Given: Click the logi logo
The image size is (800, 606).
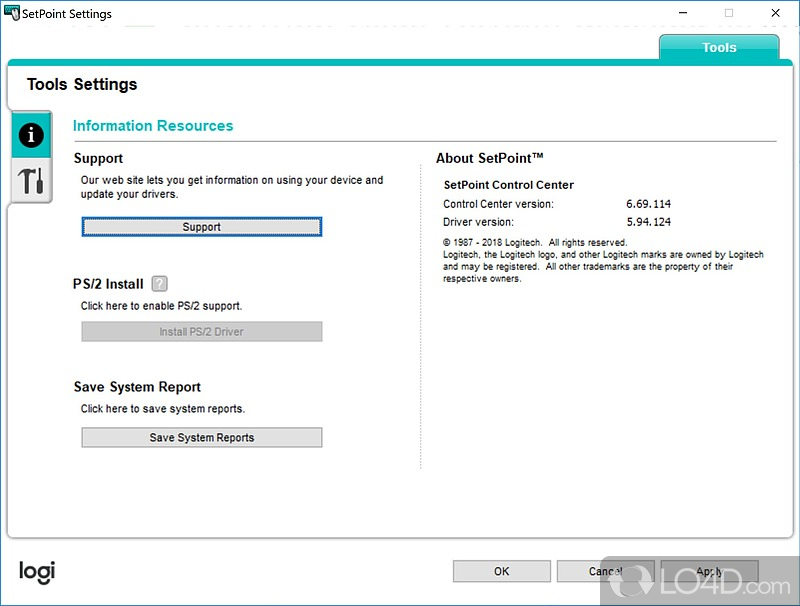Looking at the screenshot, I should click(37, 572).
